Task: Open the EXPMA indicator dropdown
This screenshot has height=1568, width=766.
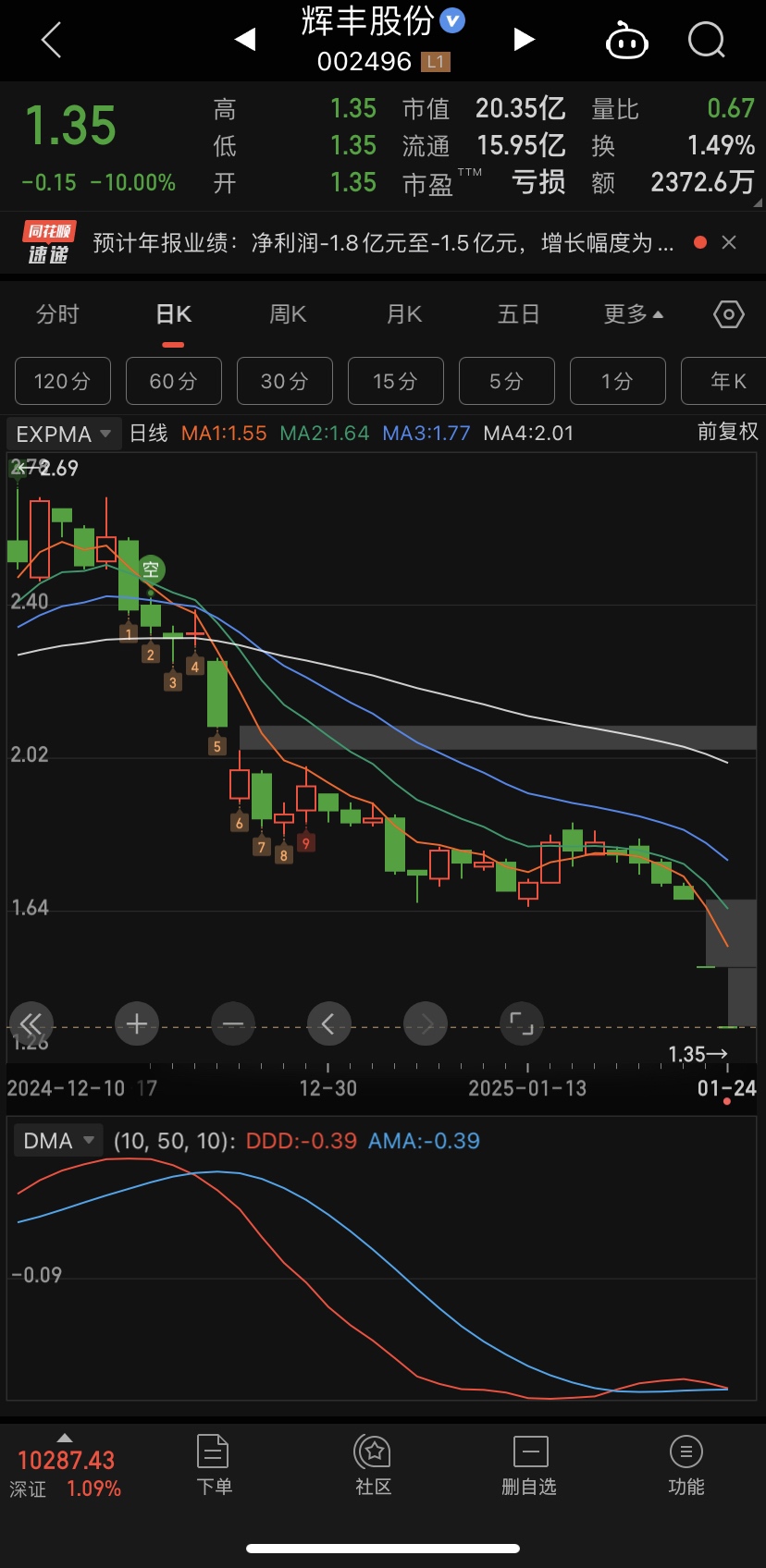Action: tap(64, 434)
